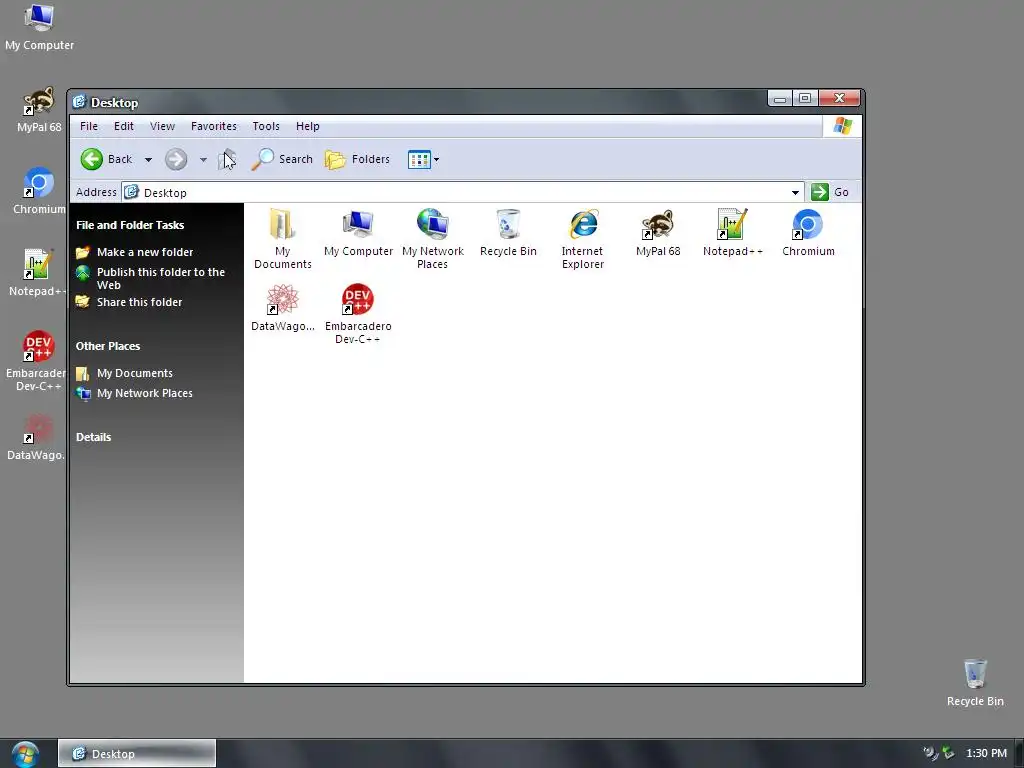Click the green Back arrow button

(91, 159)
